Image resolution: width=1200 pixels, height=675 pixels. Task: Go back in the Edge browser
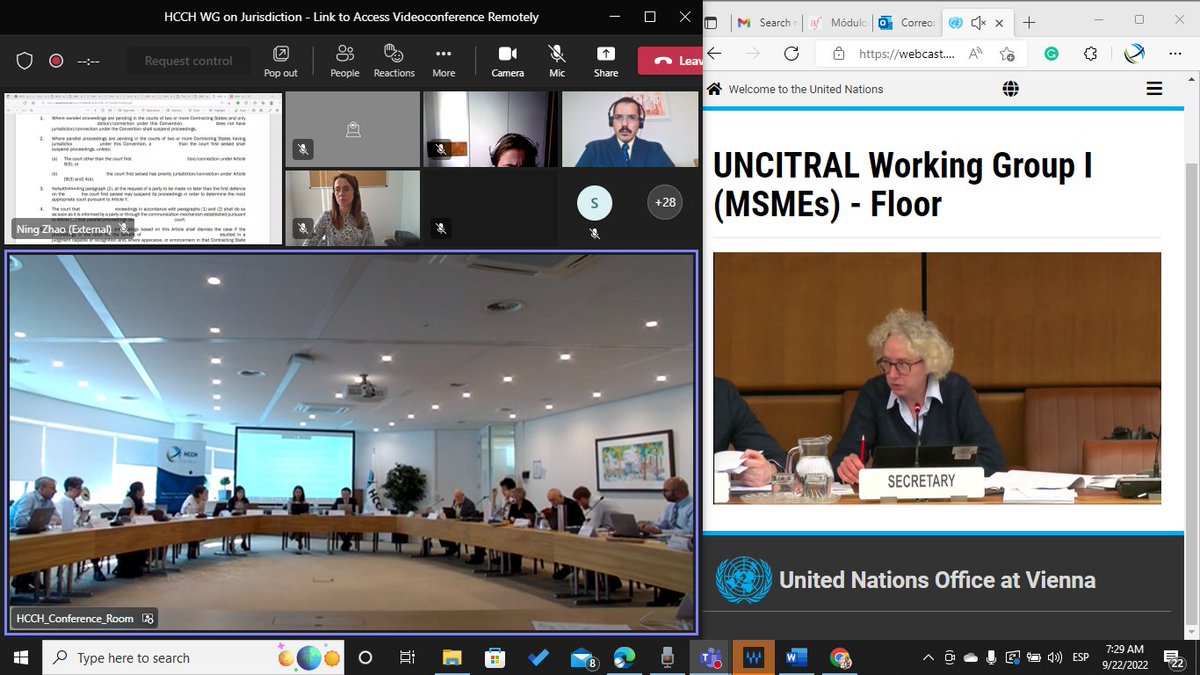tap(714, 54)
